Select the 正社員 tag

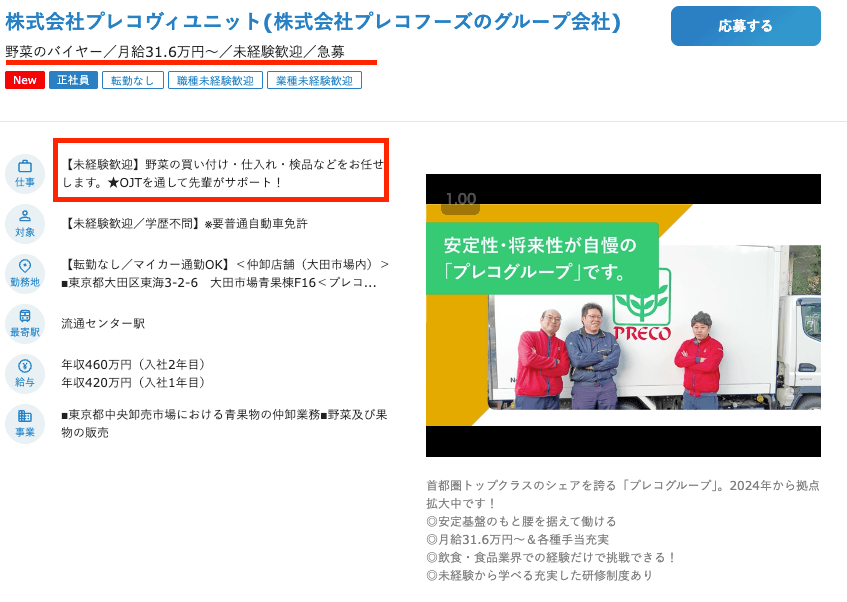point(73,80)
